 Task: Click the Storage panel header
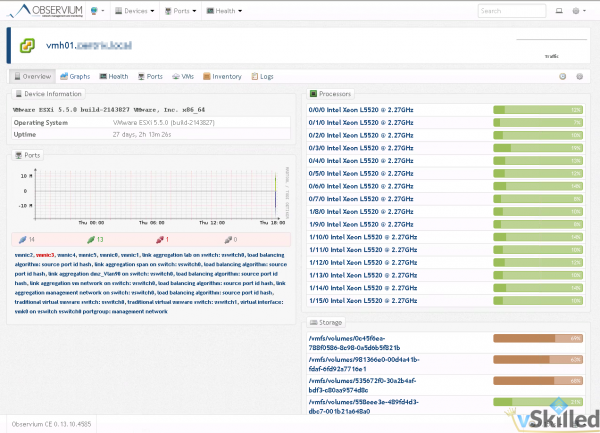(x=326, y=322)
